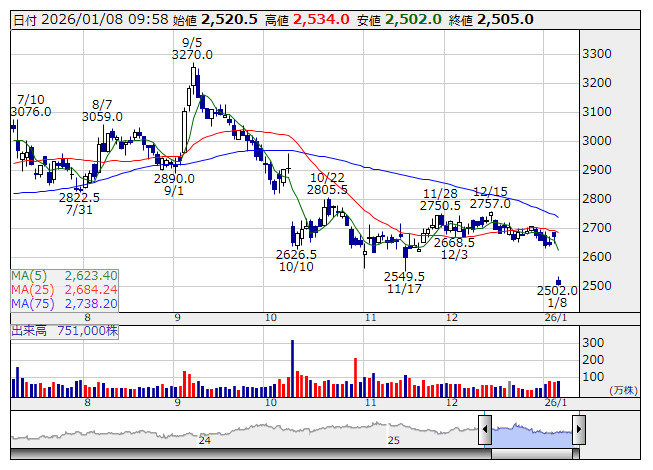
Task: Click the tallest blue volume bar in October
Action: click(292, 368)
